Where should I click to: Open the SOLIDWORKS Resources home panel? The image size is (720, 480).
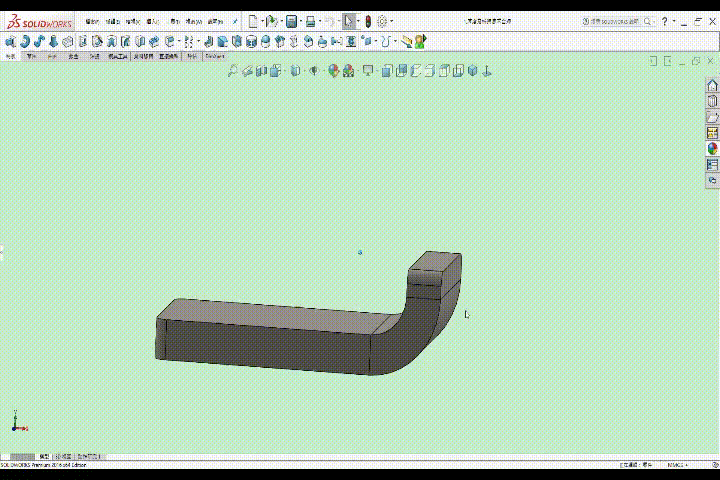[x=712, y=85]
